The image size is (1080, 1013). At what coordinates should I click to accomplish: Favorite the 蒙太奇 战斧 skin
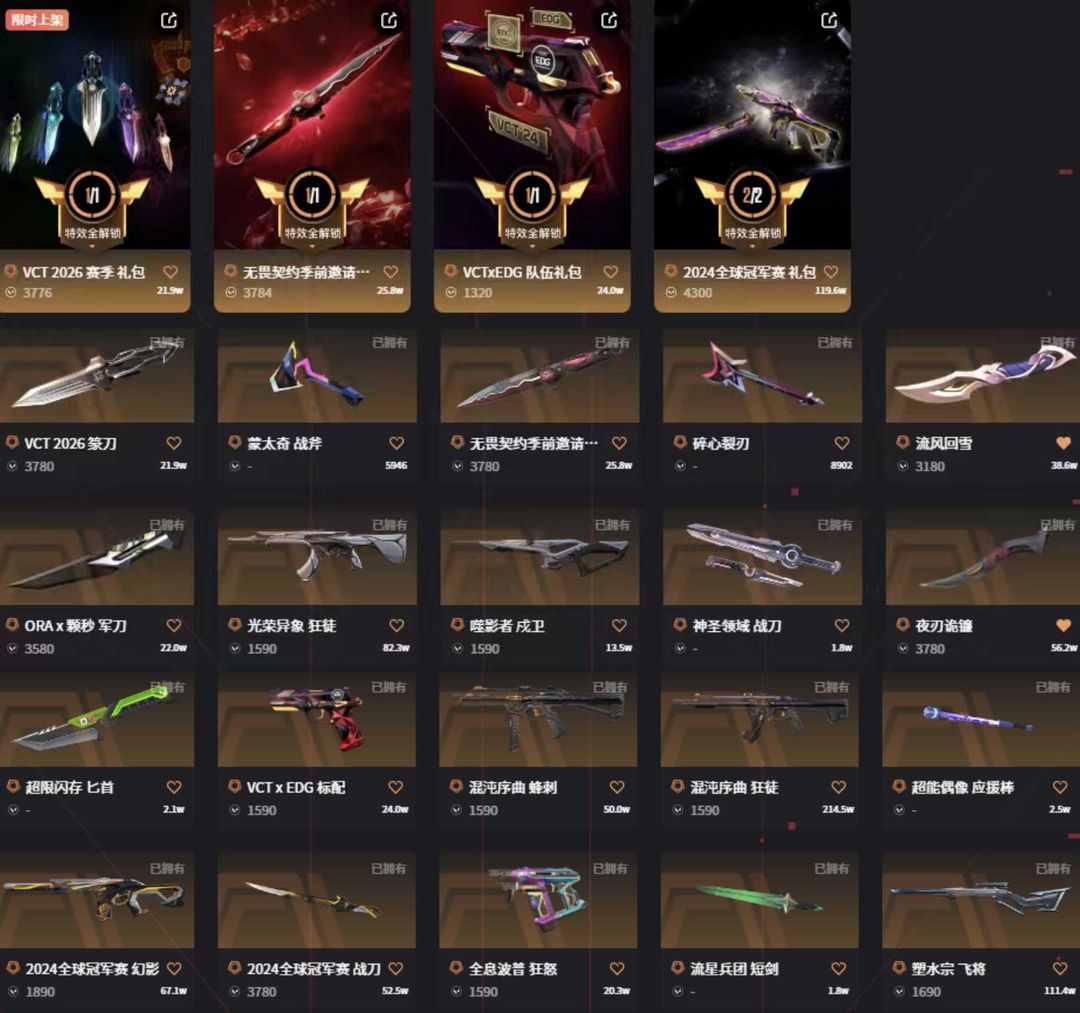(396, 443)
